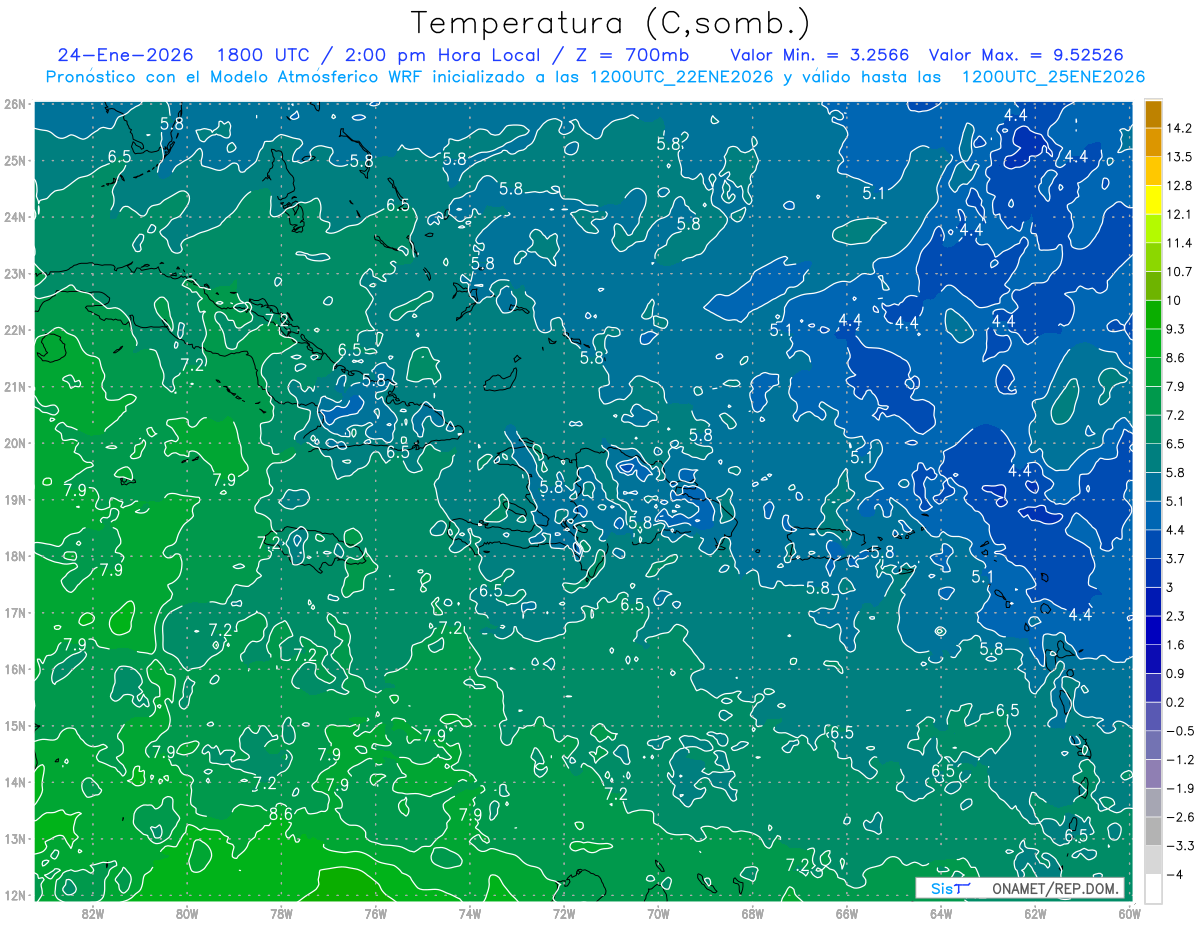Click the '80W' longitude axis label
Viewport: 1200px width, 927px height.
(187, 913)
